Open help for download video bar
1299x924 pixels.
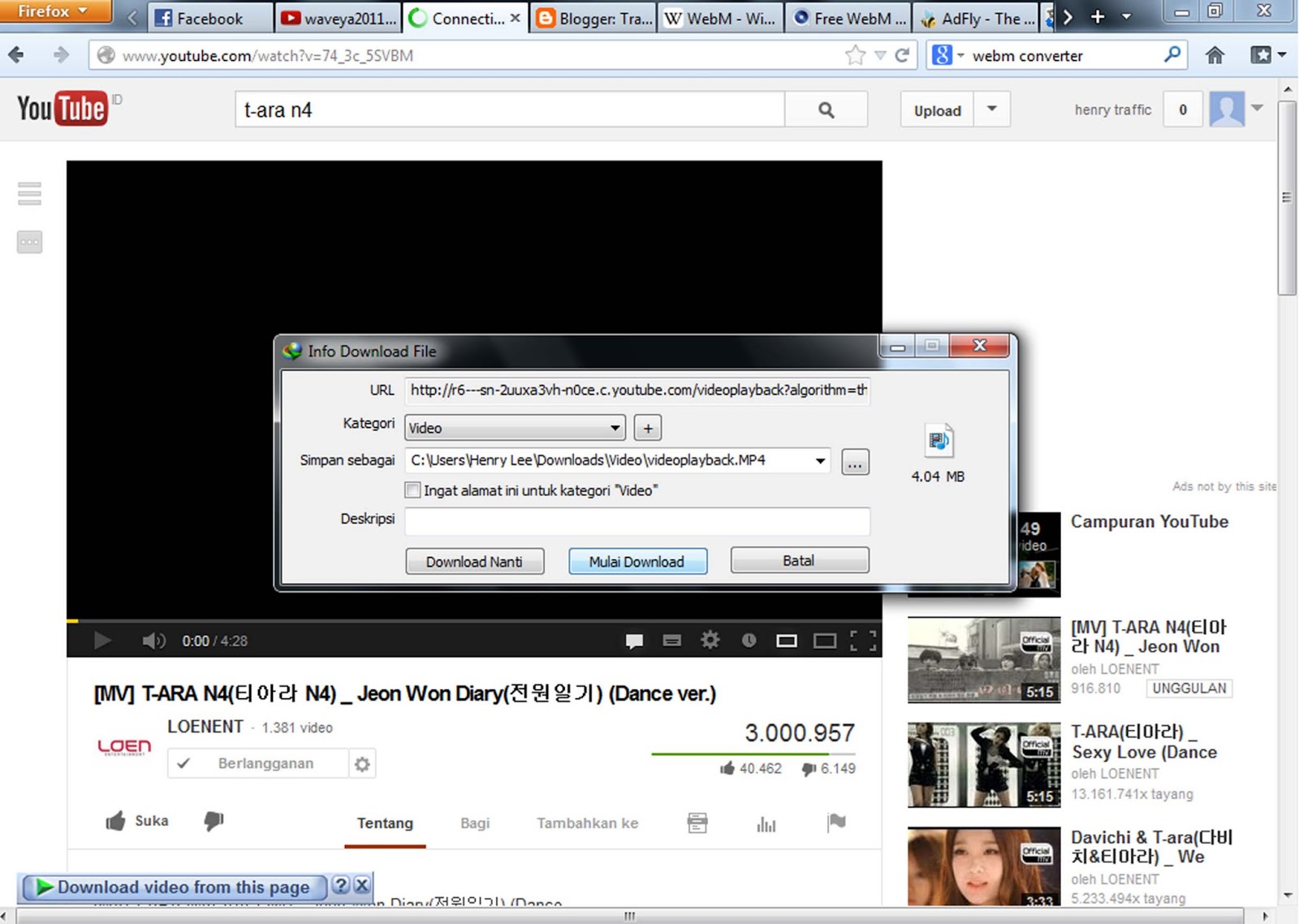(342, 885)
